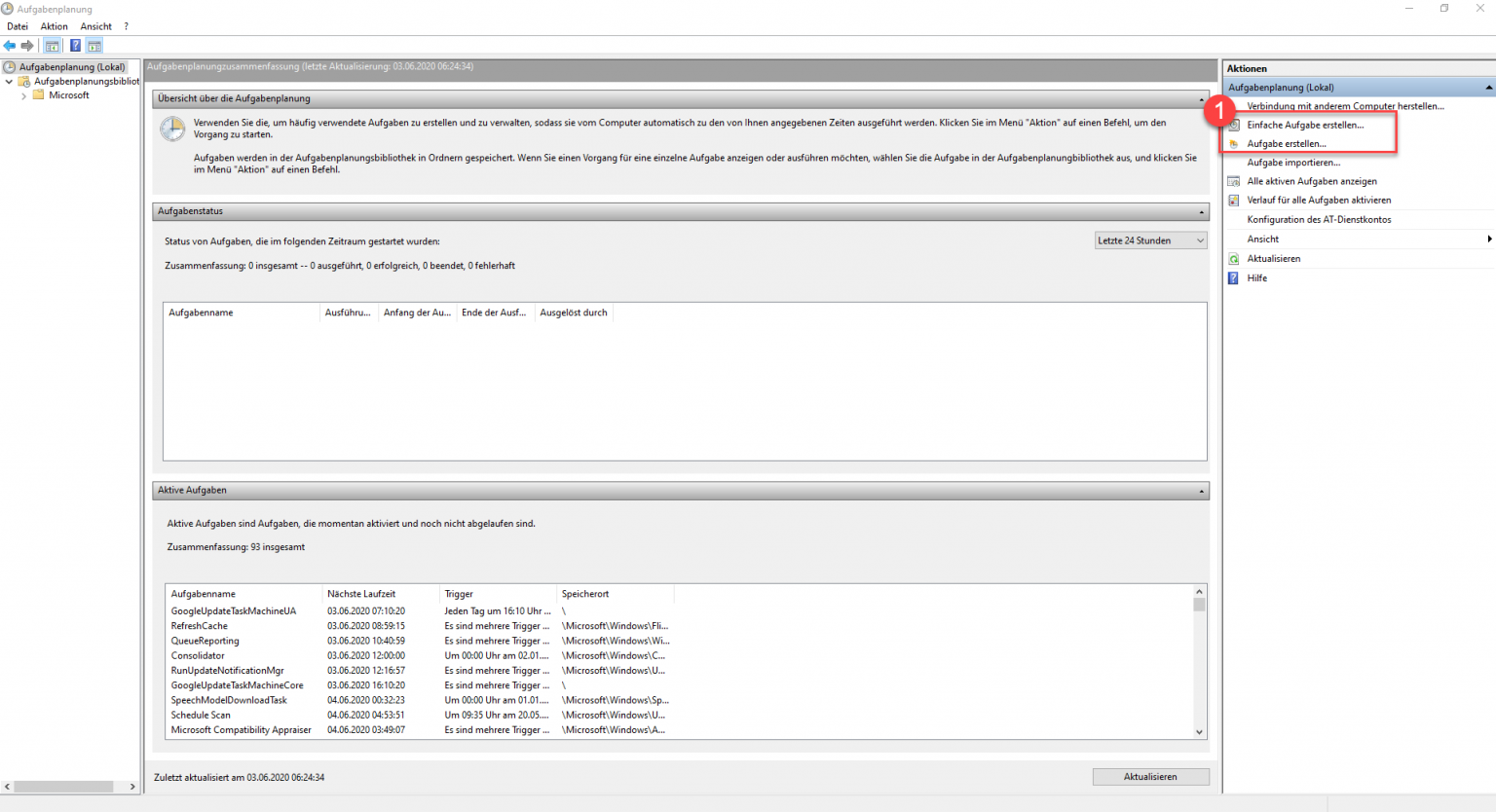Click the 'Verlauf für alle Aufgaben aktivieren' icon

[x=1233, y=200]
